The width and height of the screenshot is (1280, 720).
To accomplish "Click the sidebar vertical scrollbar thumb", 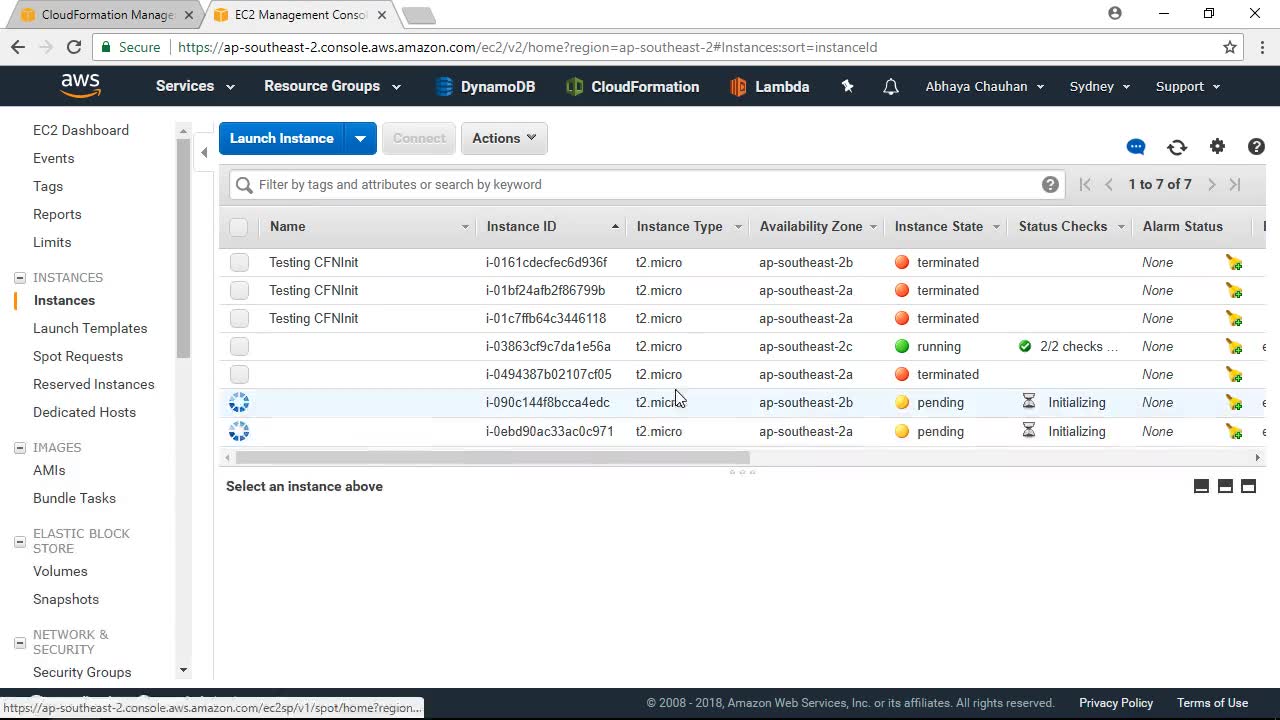I will pos(183,248).
